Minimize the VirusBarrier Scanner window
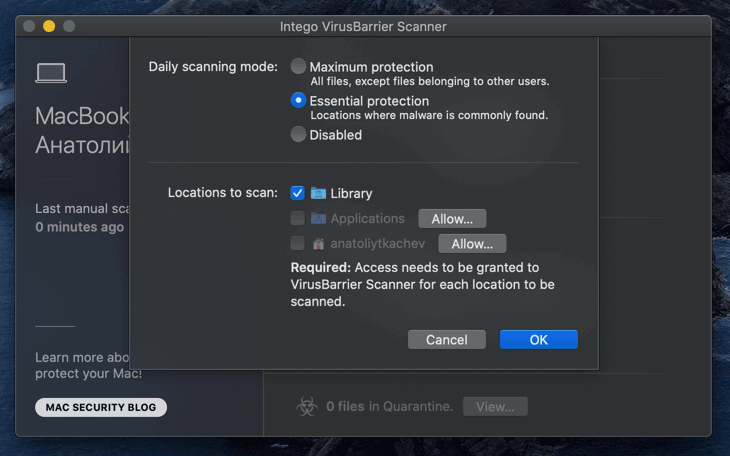 (x=49, y=26)
